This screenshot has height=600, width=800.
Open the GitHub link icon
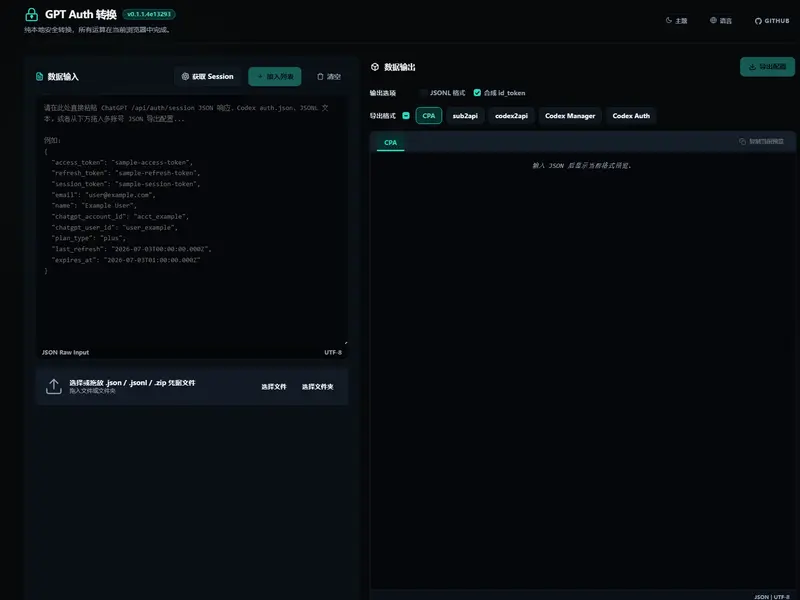pyautogui.click(x=758, y=21)
